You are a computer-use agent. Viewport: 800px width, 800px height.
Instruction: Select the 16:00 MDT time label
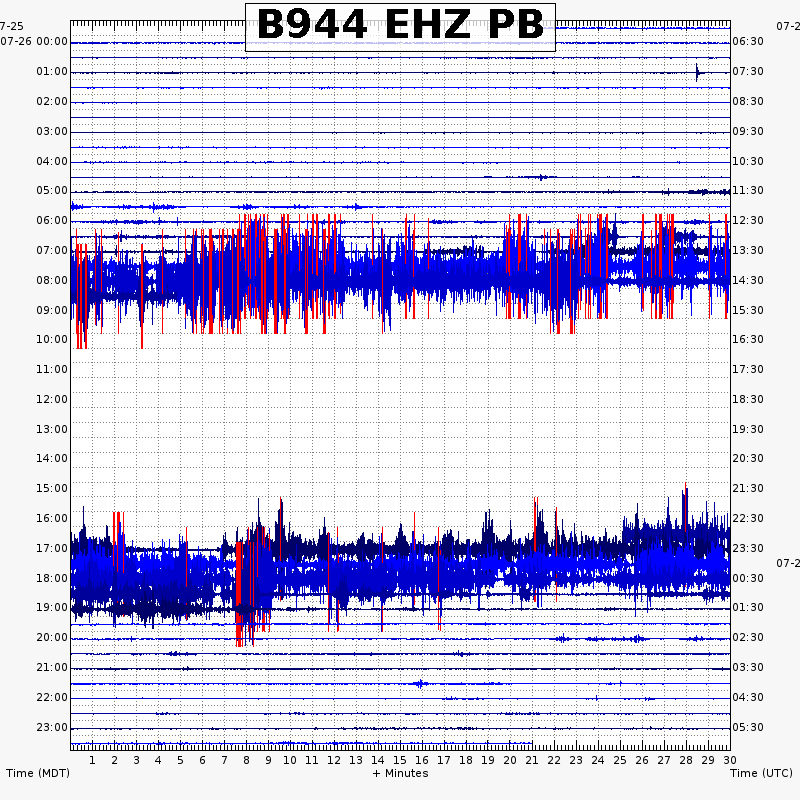pyautogui.click(x=52, y=518)
